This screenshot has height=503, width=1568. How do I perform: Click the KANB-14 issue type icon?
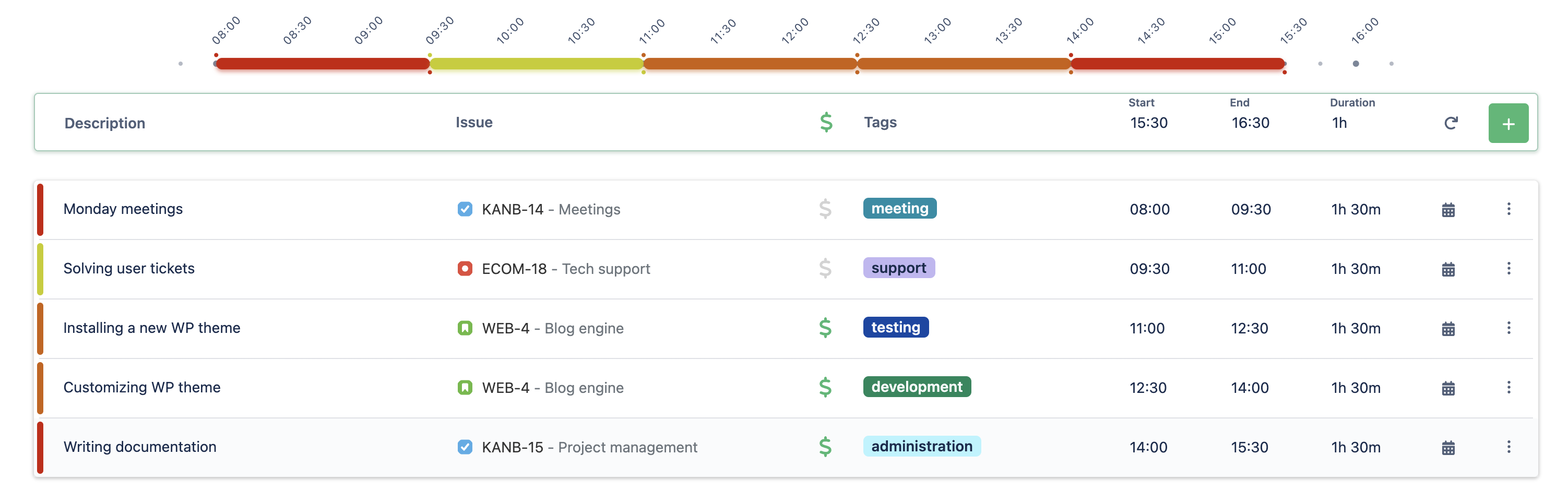pyautogui.click(x=465, y=209)
